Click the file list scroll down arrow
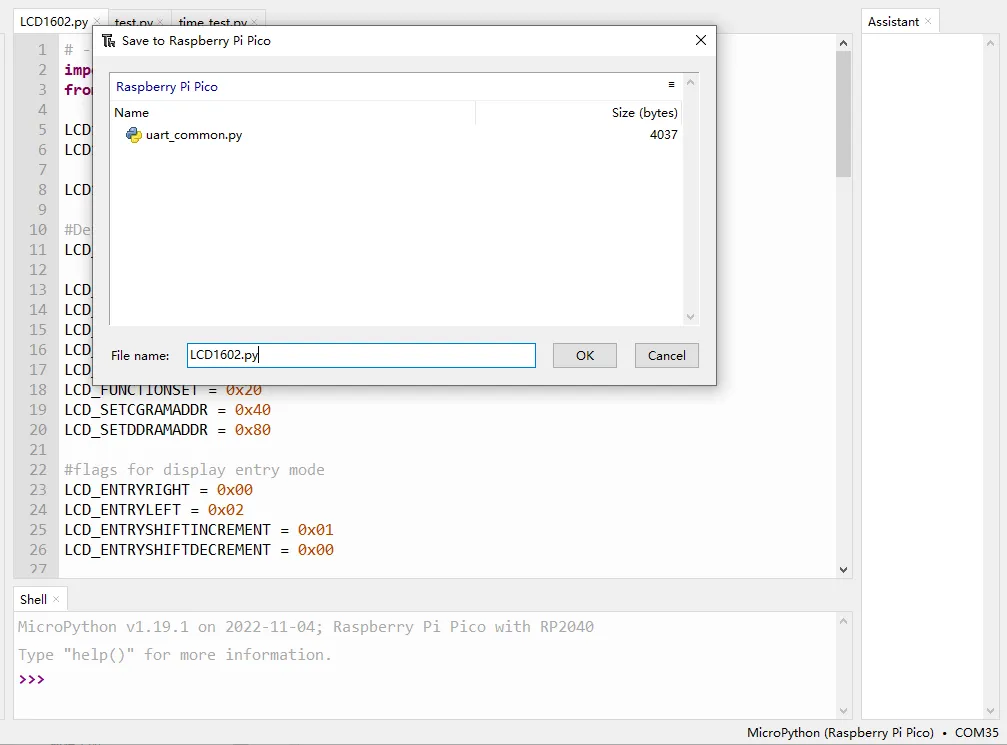The height and width of the screenshot is (745, 1007). (x=690, y=316)
